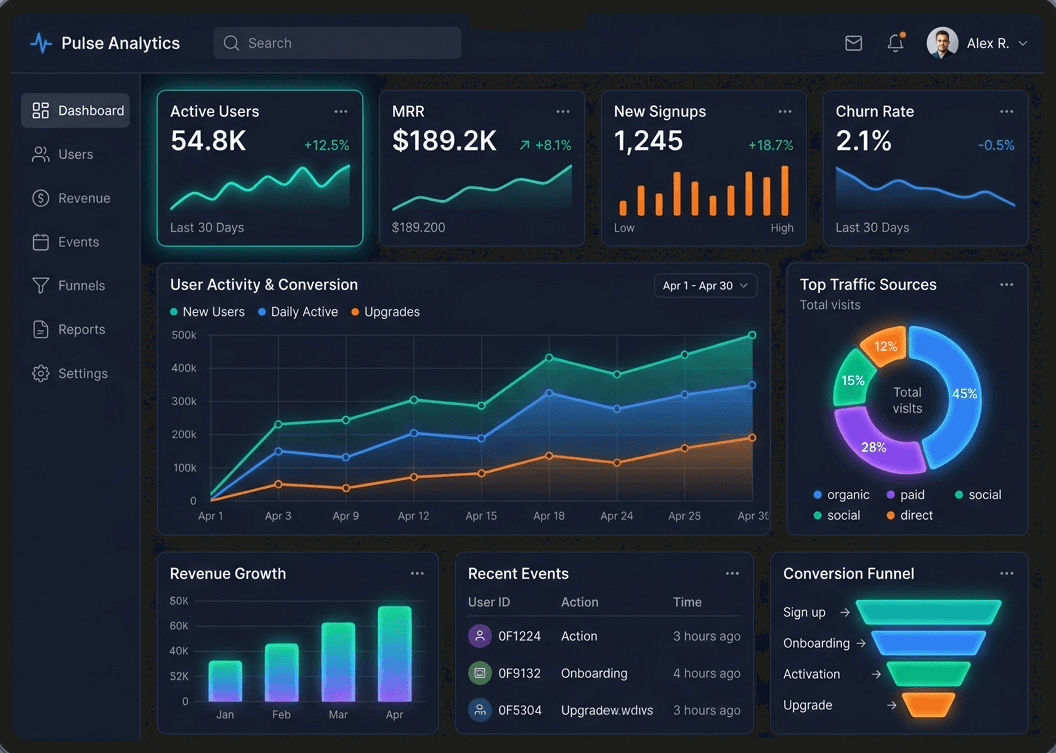Screen dimensions: 1056x753
Task: Click the Apr revenue bar
Action: coord(395,654)
